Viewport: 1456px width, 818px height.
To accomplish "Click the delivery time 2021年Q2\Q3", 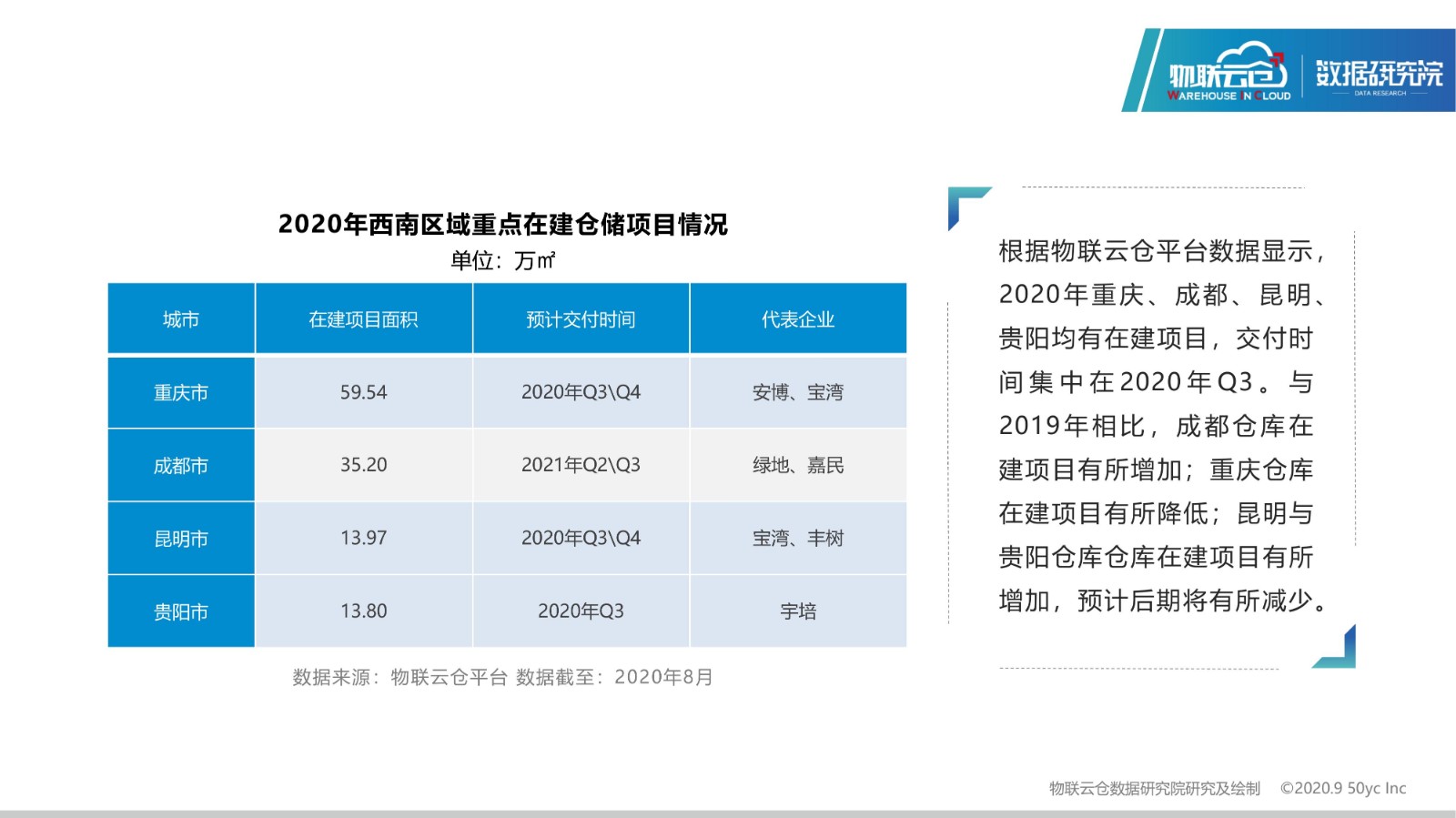I will (581, 465).
